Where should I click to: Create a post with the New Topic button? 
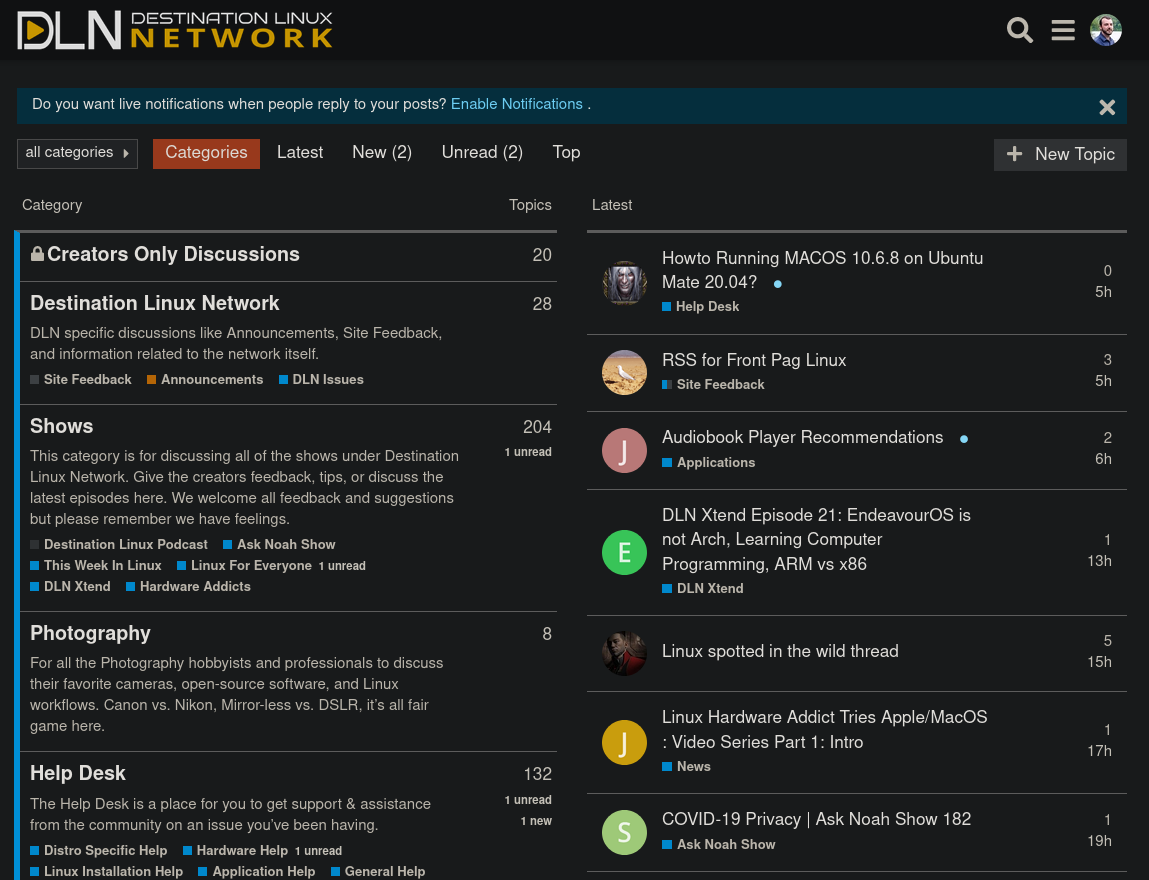pos(1060,155)
